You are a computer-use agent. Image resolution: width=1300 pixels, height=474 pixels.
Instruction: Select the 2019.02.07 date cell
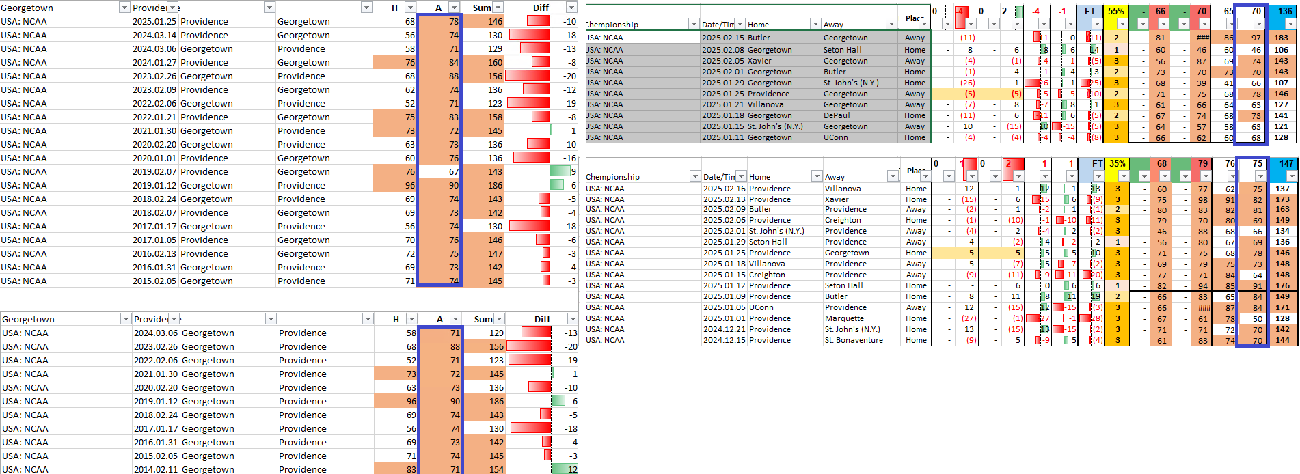click(x=155, y=171)
